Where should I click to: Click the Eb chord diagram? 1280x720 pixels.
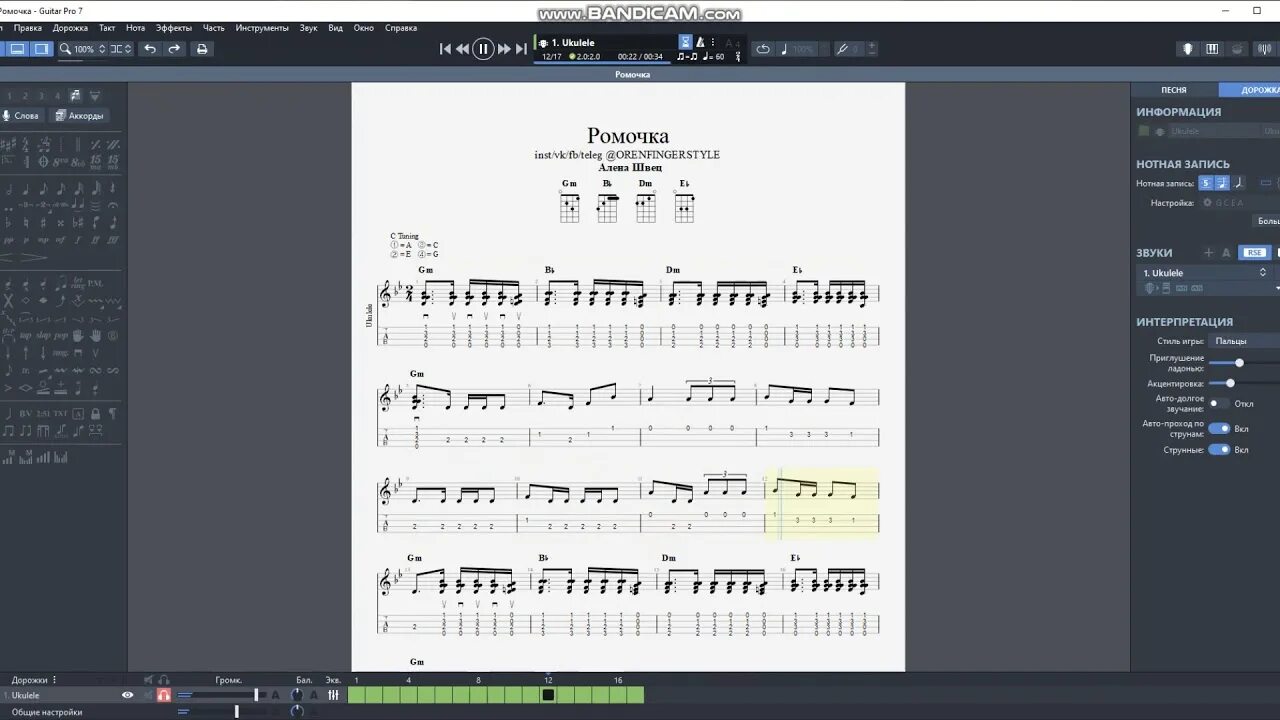click(684, 201)
